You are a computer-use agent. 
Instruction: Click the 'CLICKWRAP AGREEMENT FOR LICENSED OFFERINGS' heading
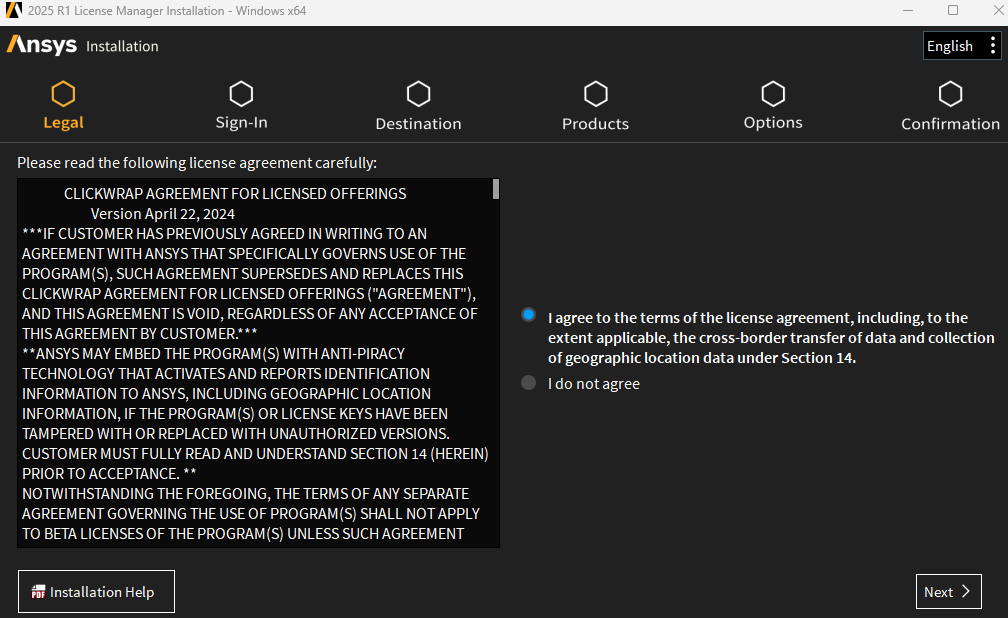[235, 194]
